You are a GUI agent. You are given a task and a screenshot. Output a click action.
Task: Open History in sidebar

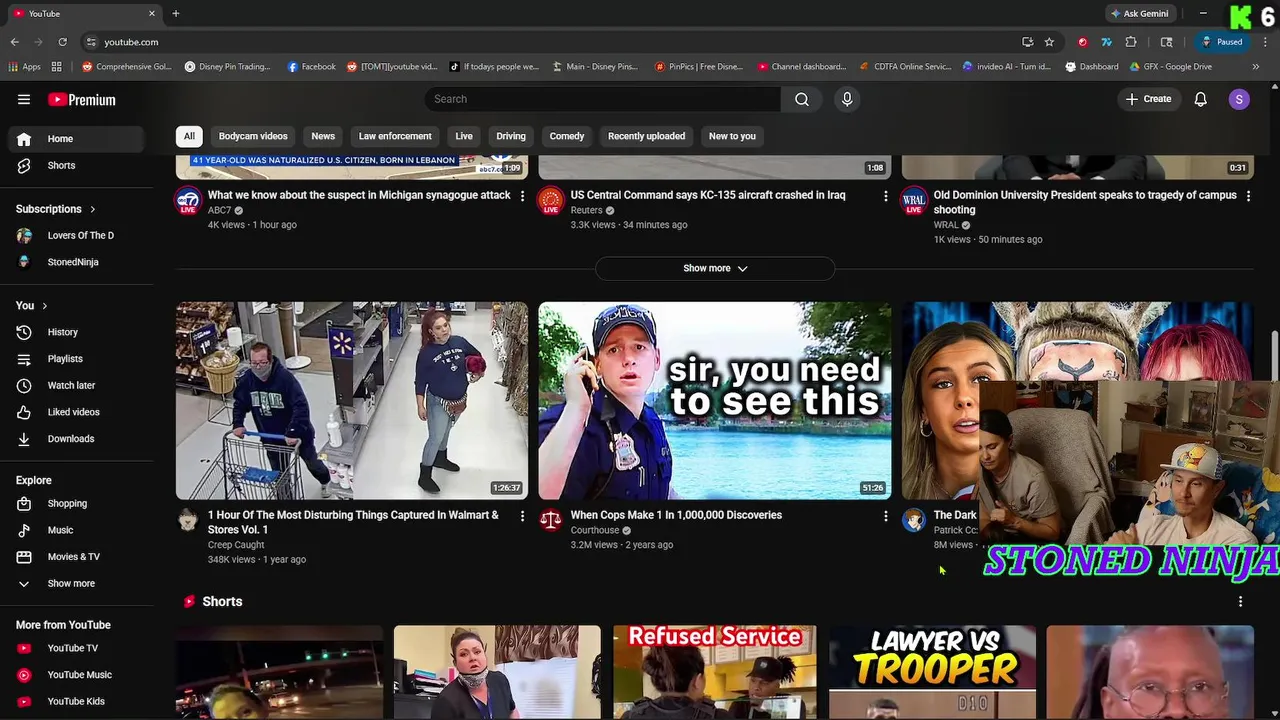[x=77, y=332]
